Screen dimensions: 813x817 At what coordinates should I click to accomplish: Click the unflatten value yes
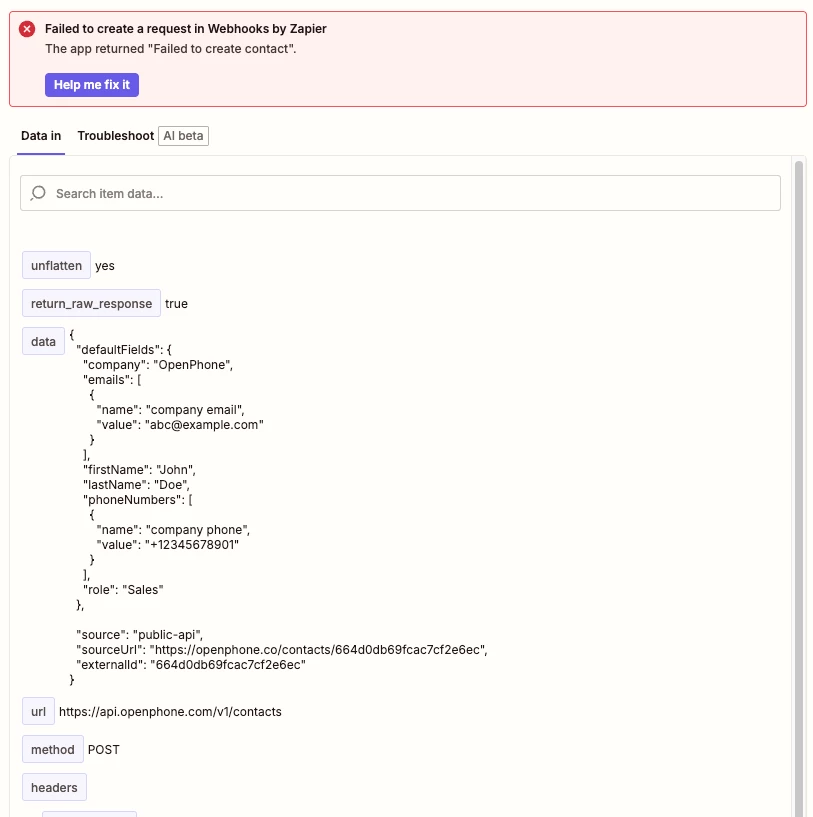point(105,266)
